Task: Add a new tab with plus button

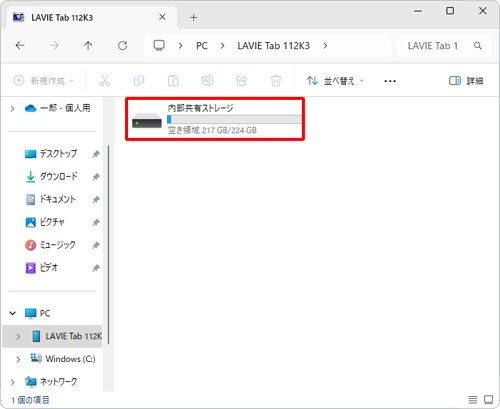Action: (x=194, y=17)
